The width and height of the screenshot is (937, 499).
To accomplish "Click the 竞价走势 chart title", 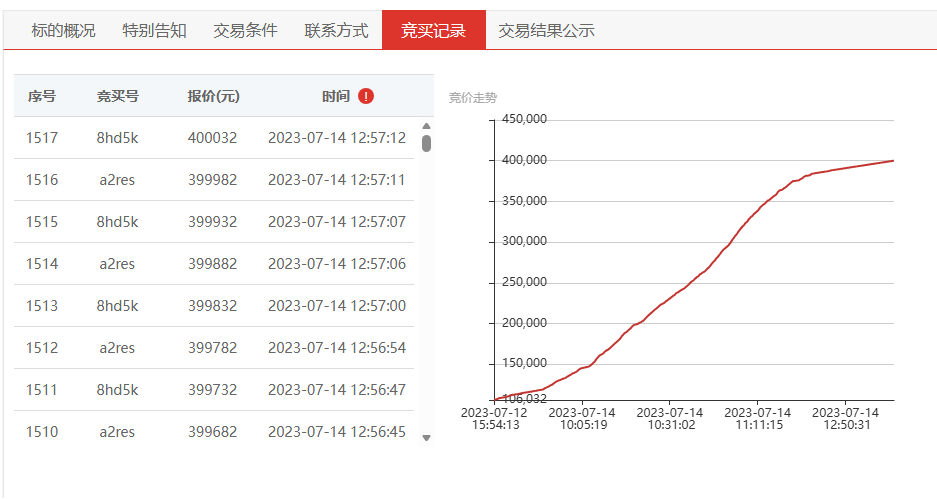I will click(x=473, y=98).
